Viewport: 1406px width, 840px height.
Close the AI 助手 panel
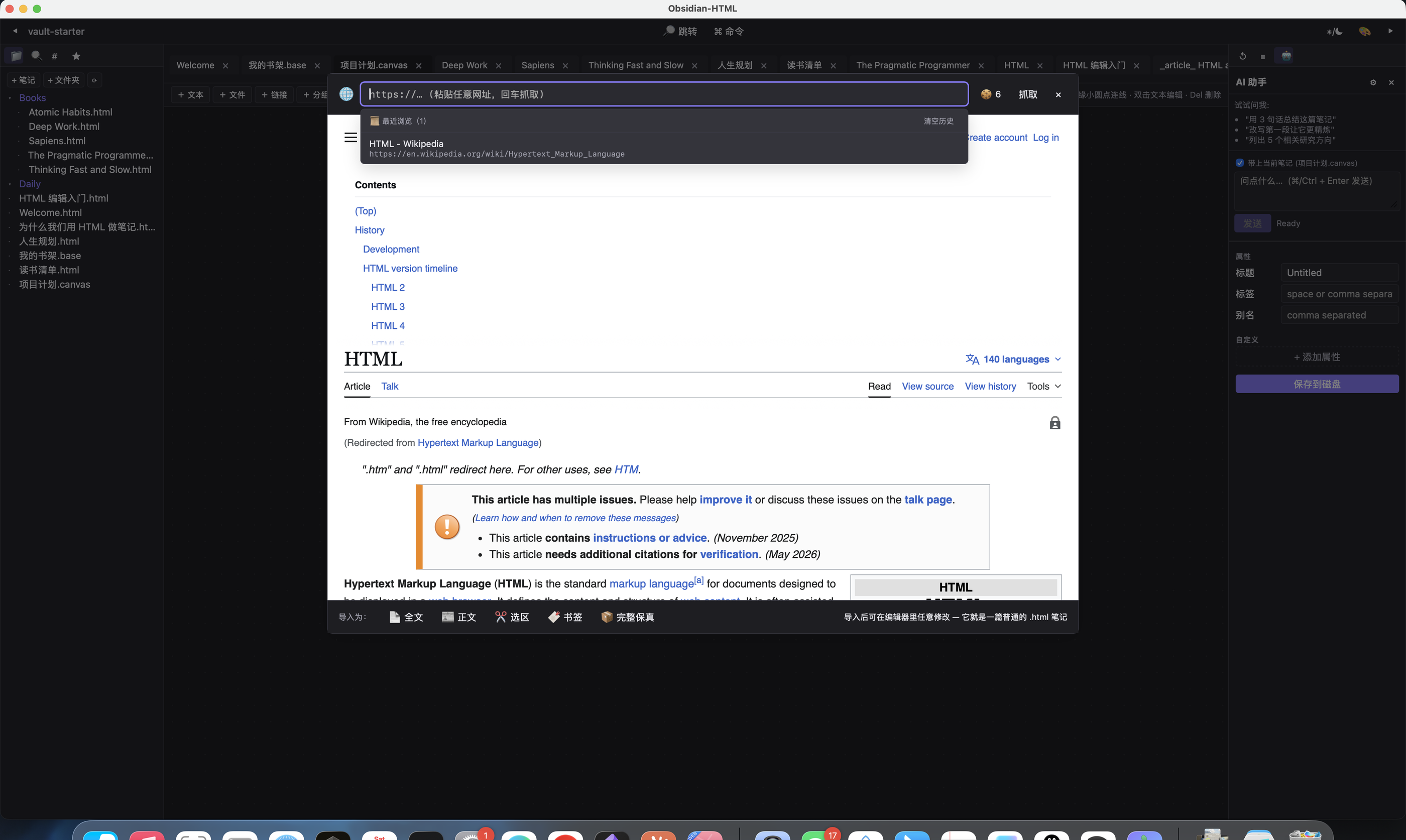coord(1391,83)
